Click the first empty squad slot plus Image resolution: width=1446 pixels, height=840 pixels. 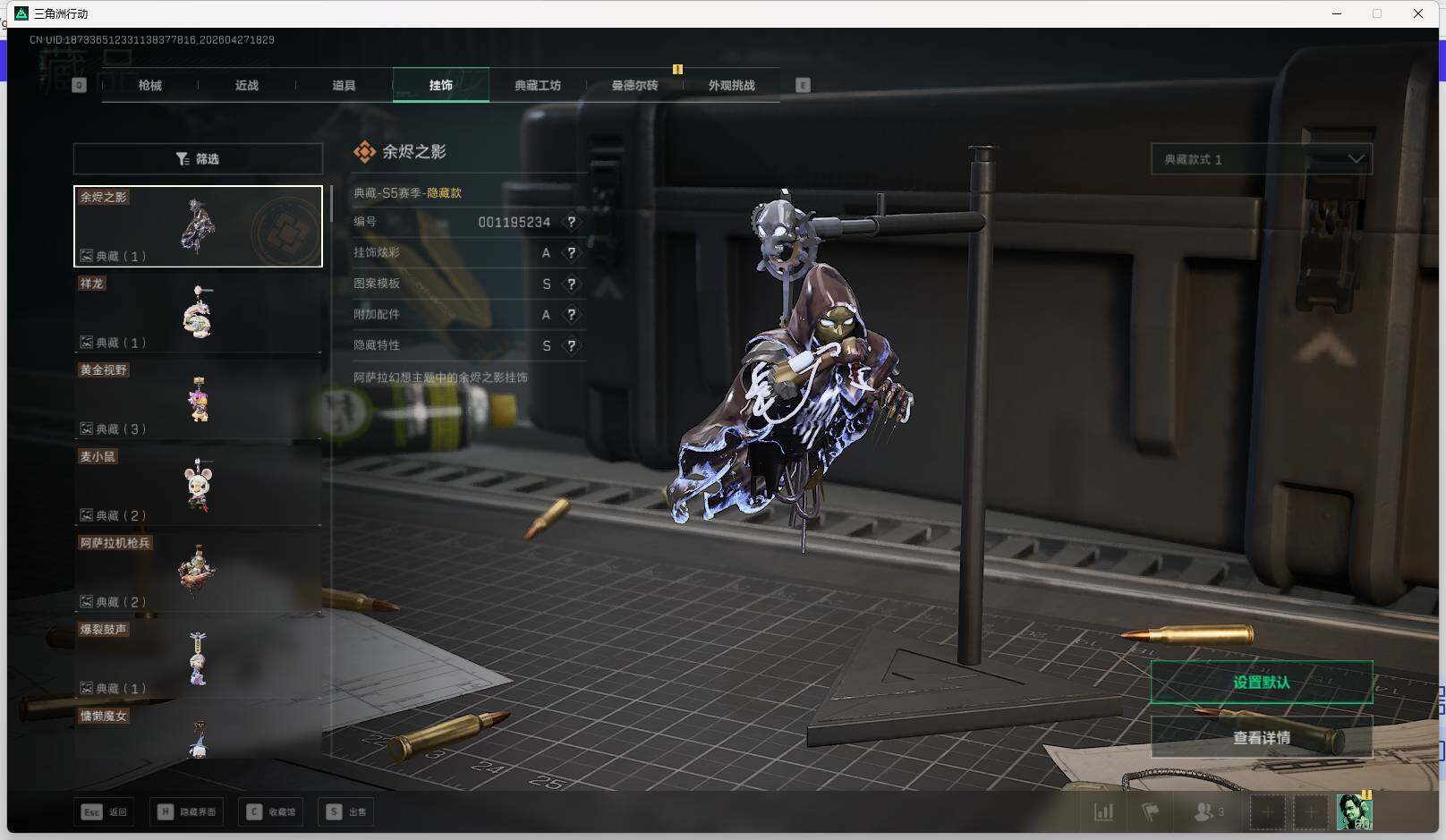click(x=1267, y=812)
